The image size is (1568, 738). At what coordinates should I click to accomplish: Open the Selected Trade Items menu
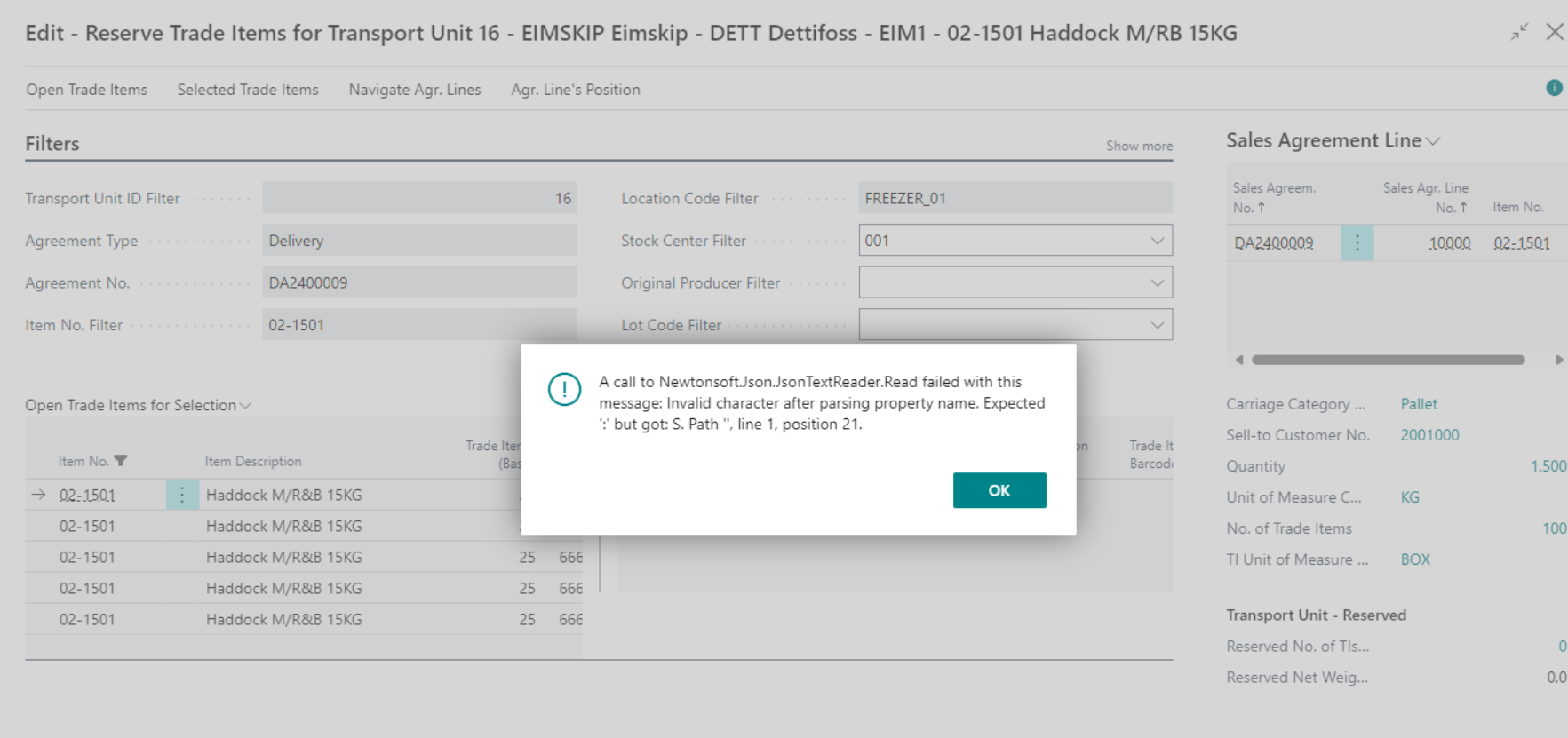247,90
